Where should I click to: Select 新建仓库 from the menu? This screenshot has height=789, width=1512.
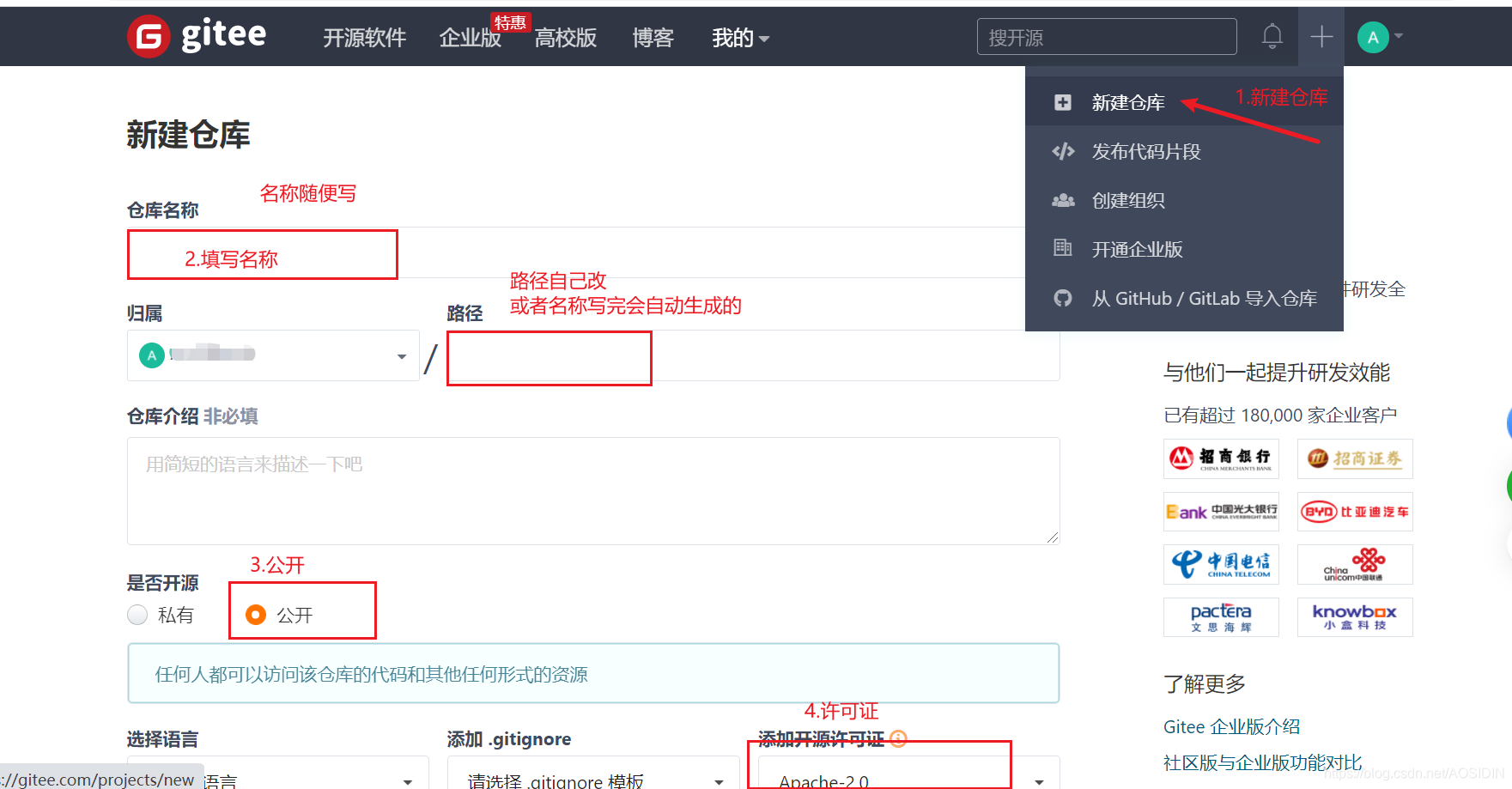point(1127,101)
